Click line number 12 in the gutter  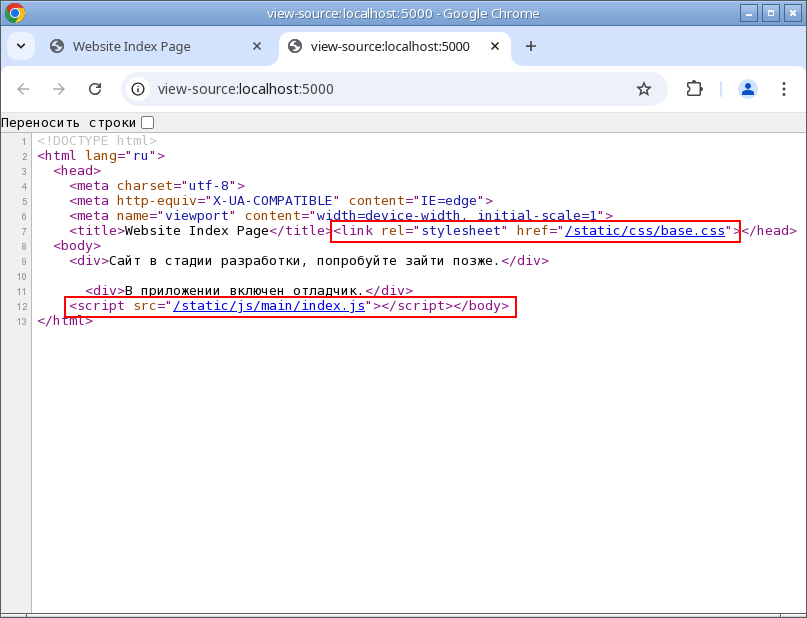pos(22,307)
